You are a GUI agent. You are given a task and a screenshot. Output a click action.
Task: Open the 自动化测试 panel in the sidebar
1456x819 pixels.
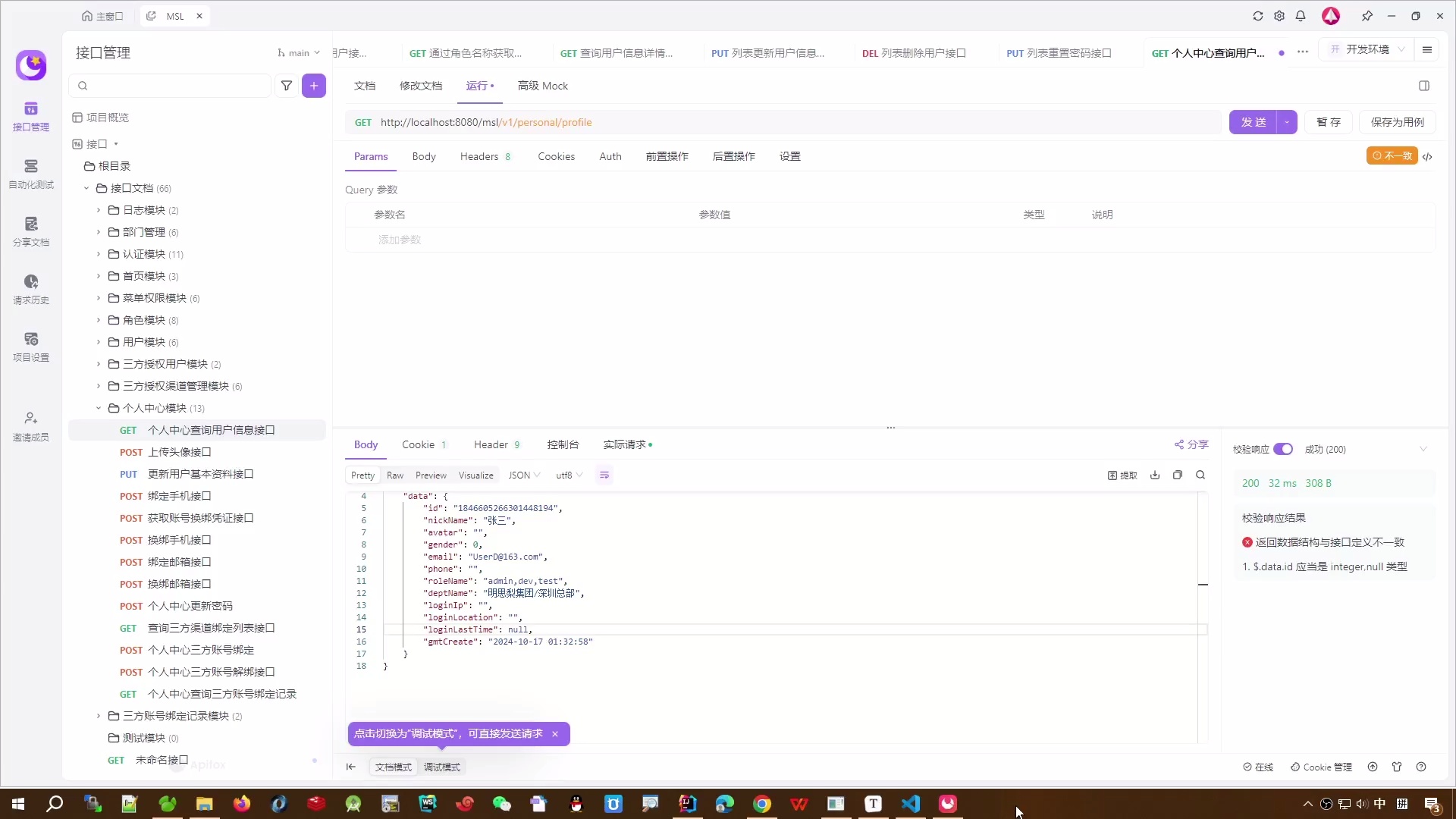pyautogui.click(x=30, y=173)
